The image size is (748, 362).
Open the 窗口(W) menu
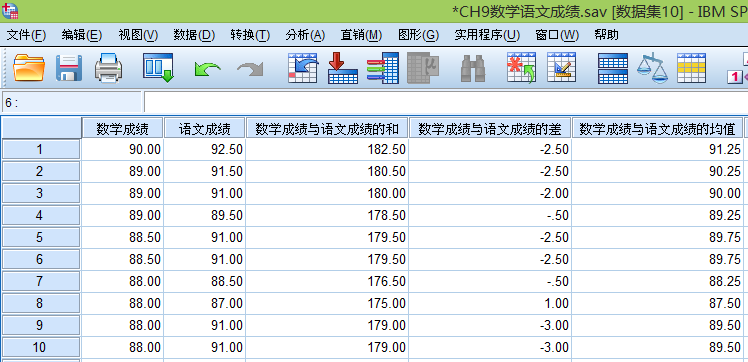(557, 35)
